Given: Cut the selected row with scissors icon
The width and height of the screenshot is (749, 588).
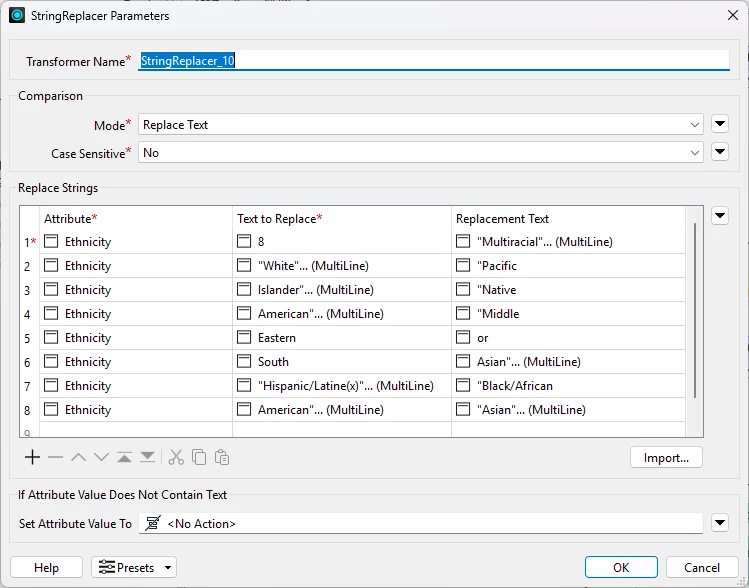Looking at the screenshot, I should tap(176, 458).
